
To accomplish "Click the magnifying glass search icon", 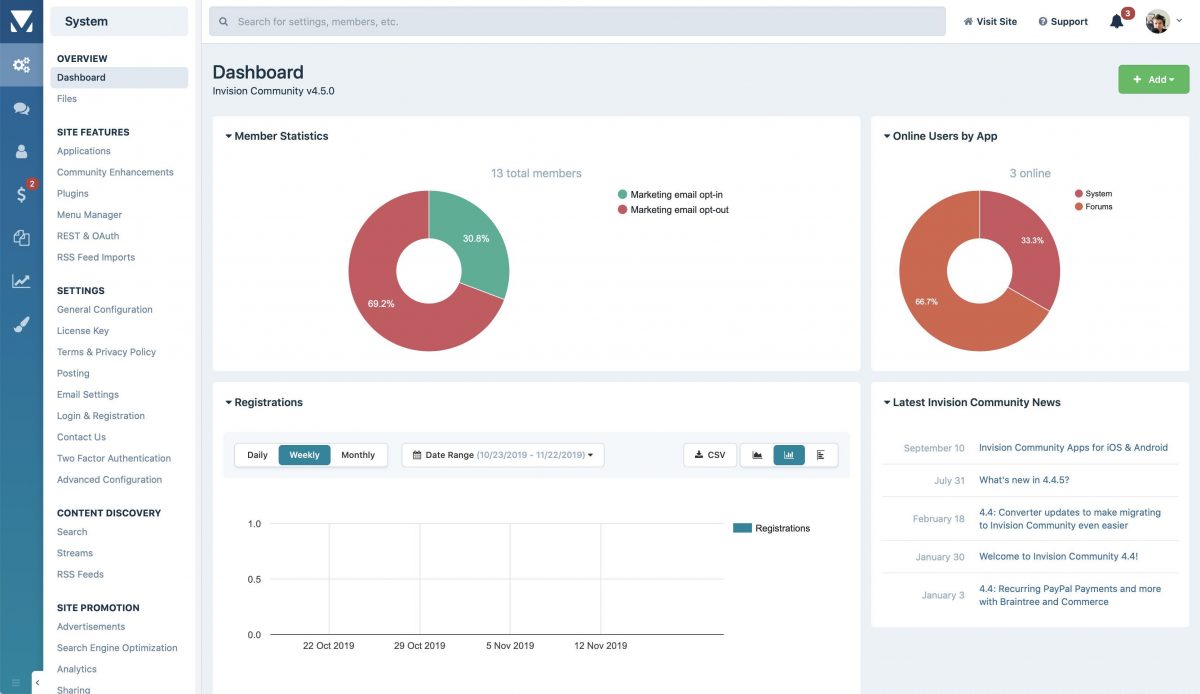I will pyautogui.click(x=223, y=21).
